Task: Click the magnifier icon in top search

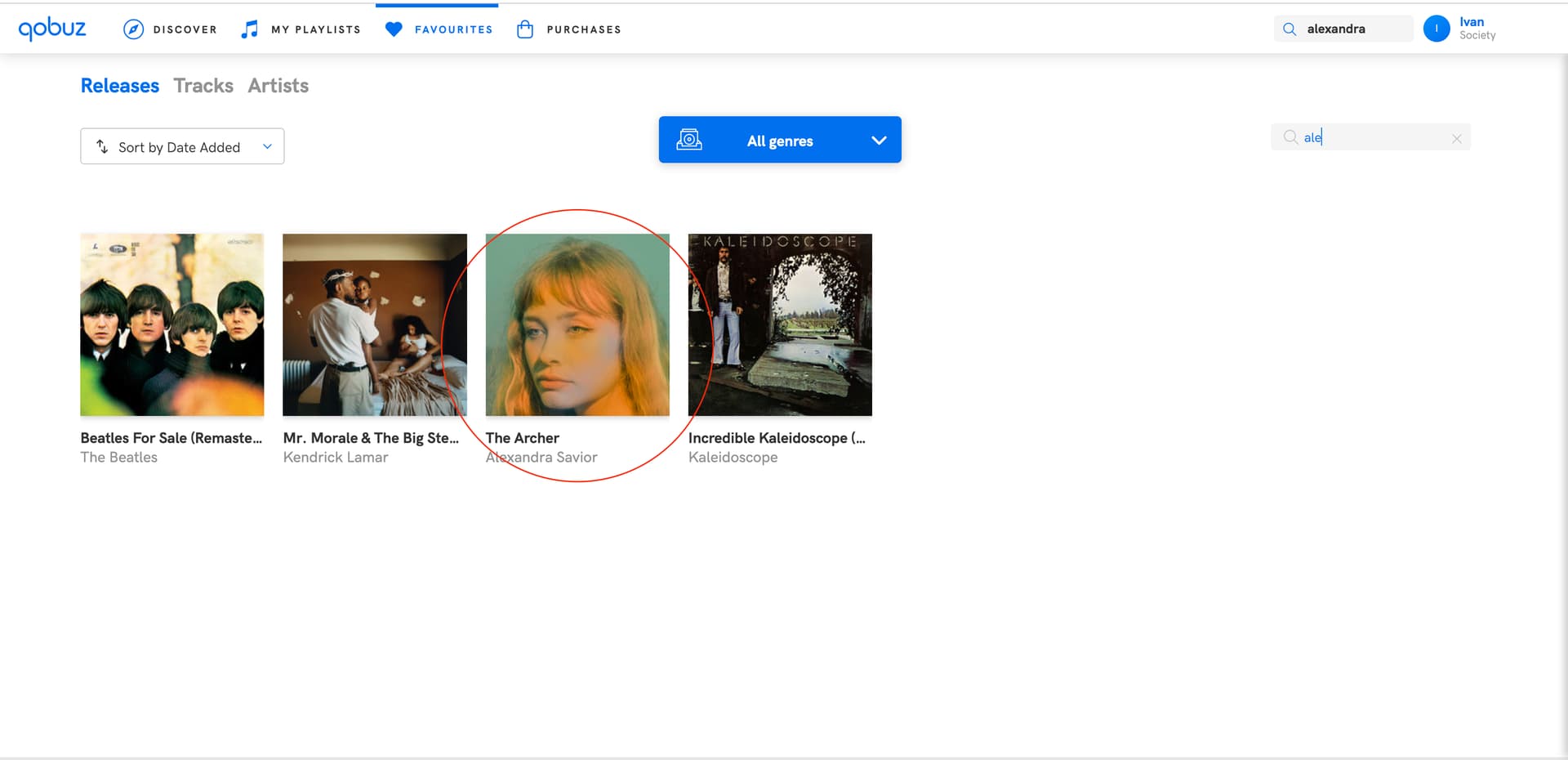Action: (1290, 29)
